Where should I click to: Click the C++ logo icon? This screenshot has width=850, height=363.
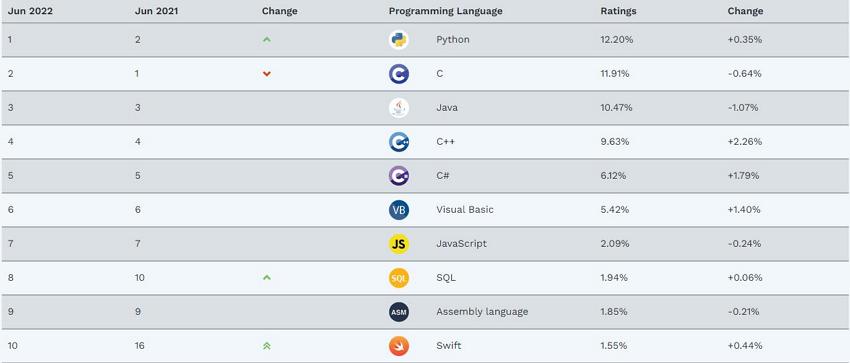(398, 142)
